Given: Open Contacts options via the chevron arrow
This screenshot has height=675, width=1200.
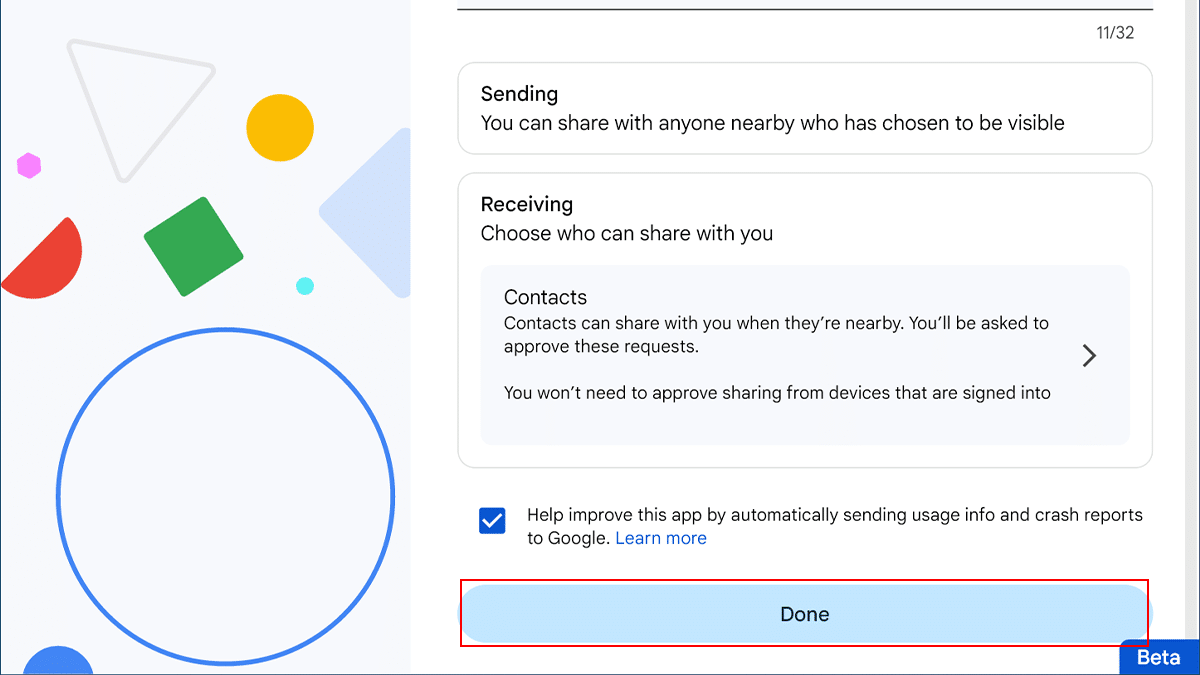Looking at the screenshot, I should coord(1089,356).
